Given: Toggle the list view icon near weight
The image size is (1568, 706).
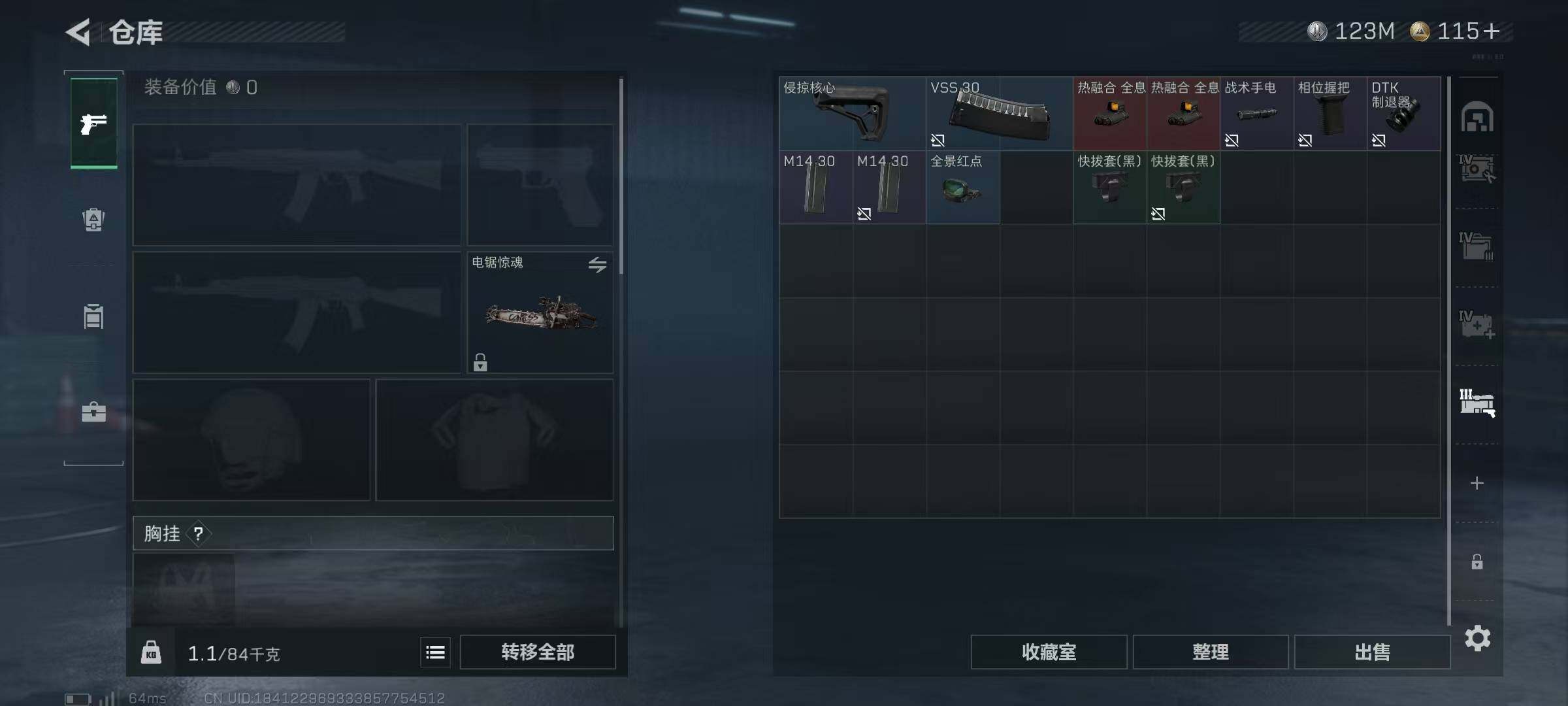Looking at the screenshot, I should tap(435, 652).
